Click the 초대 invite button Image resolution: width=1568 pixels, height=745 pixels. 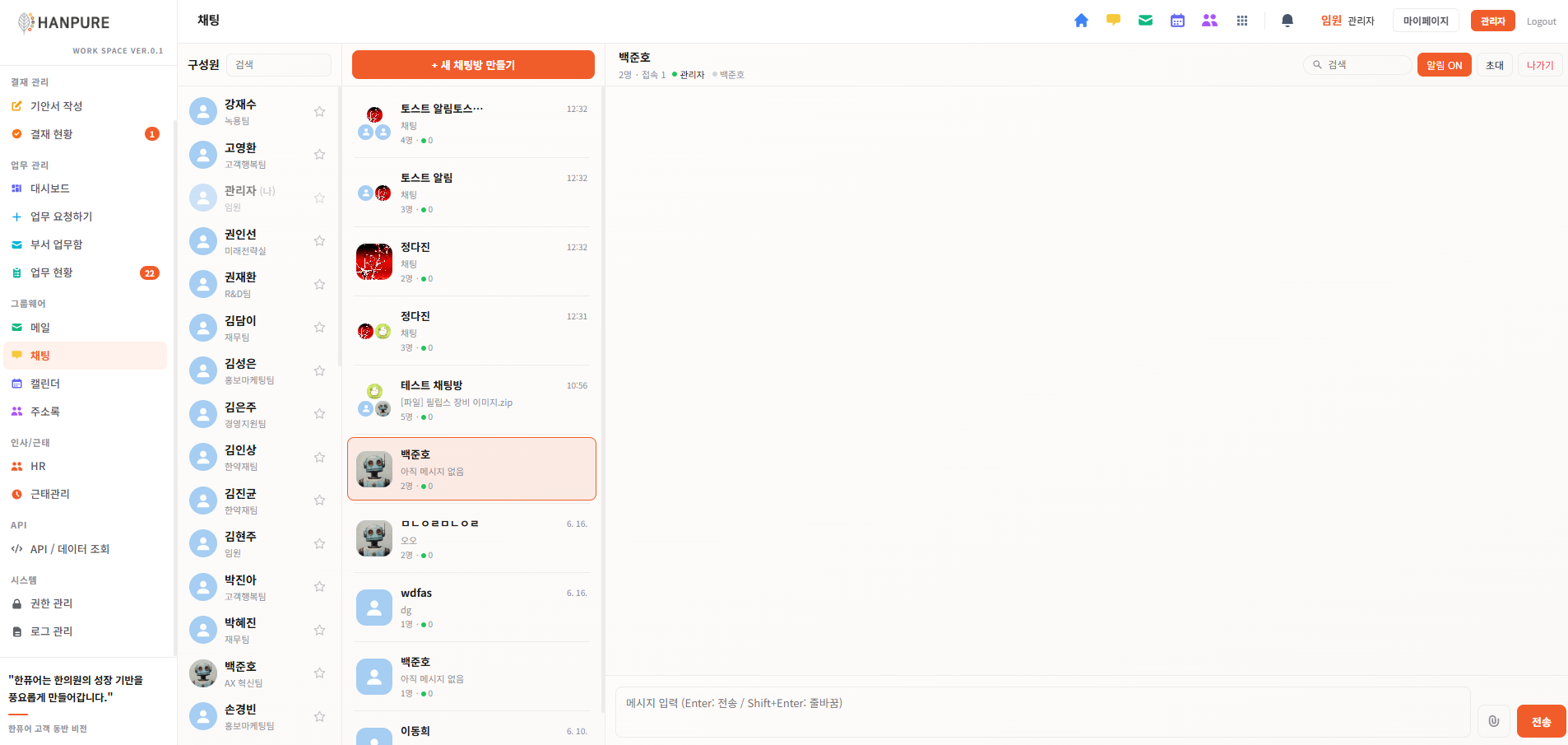[1495, 65]
